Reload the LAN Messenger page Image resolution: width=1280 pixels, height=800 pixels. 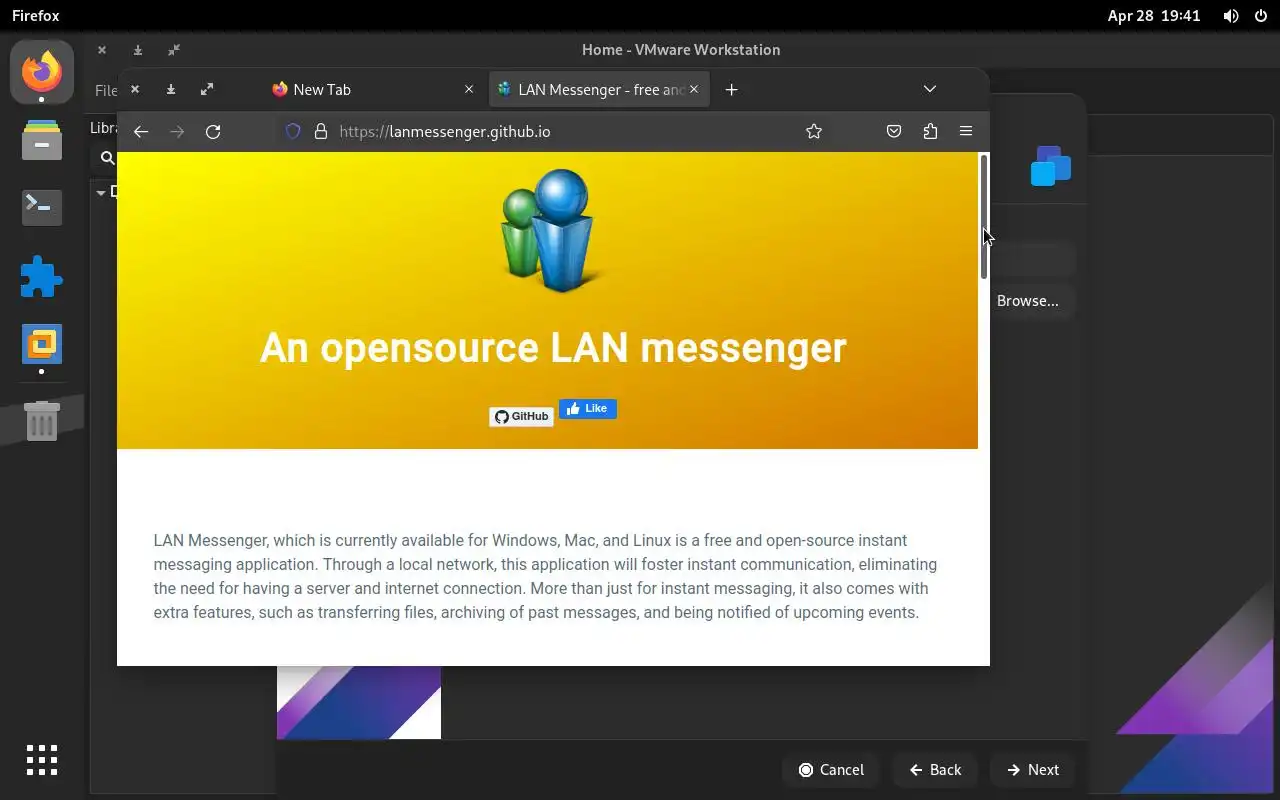(x=213, y=131)
